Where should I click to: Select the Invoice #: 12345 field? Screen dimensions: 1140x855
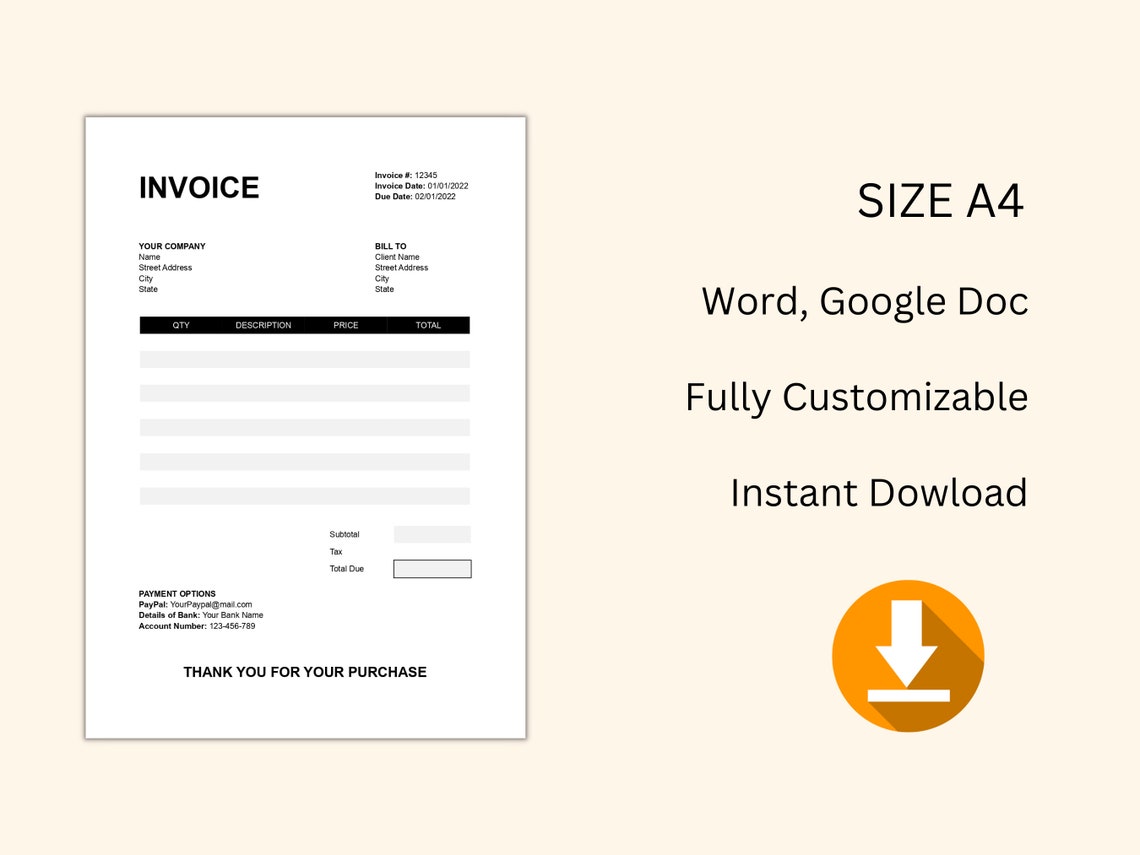[405, 175]
